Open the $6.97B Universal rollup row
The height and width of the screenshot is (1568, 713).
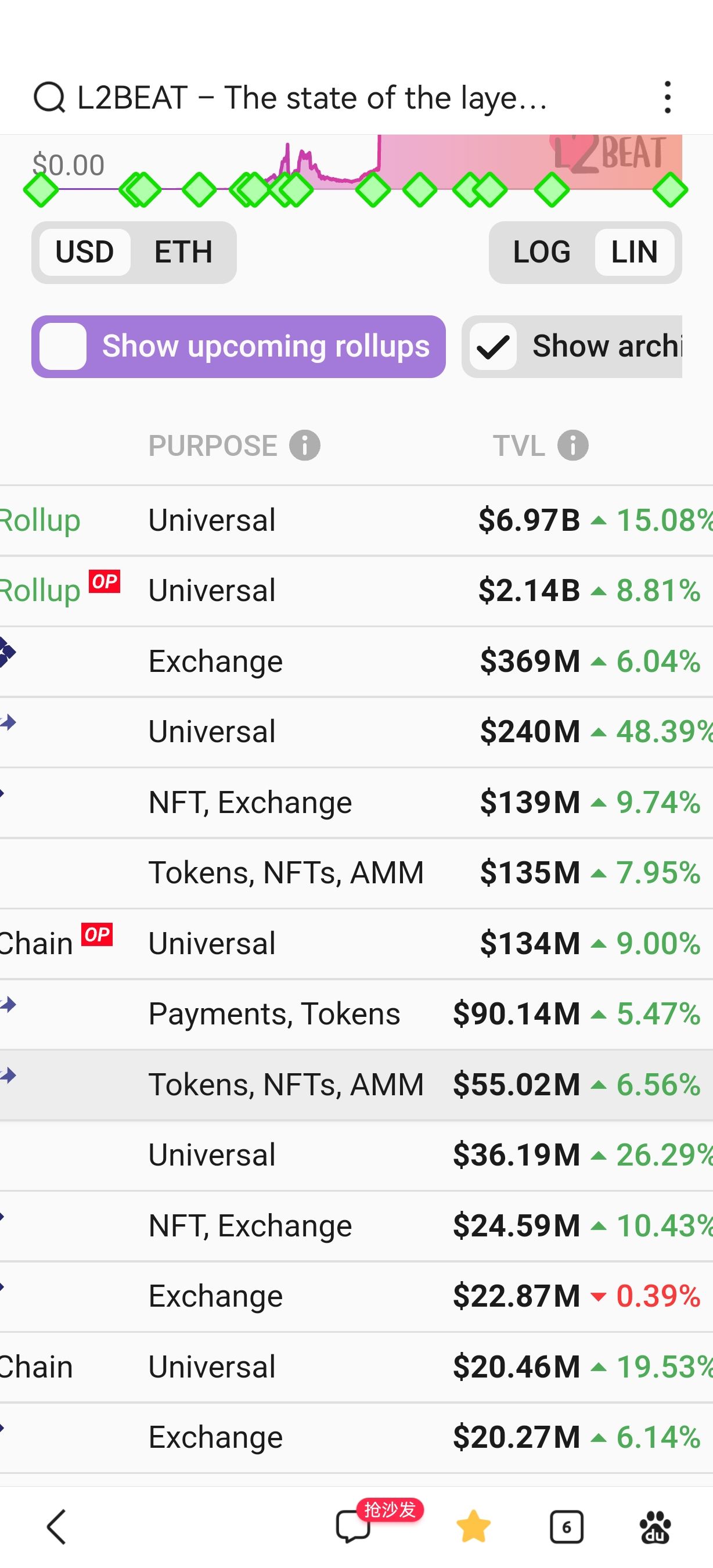356,520
